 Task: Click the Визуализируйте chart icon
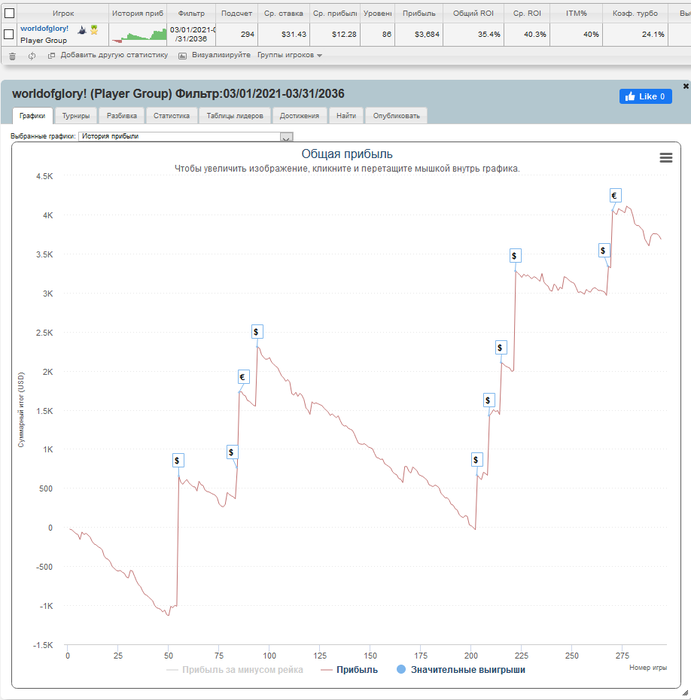point(182,56)
